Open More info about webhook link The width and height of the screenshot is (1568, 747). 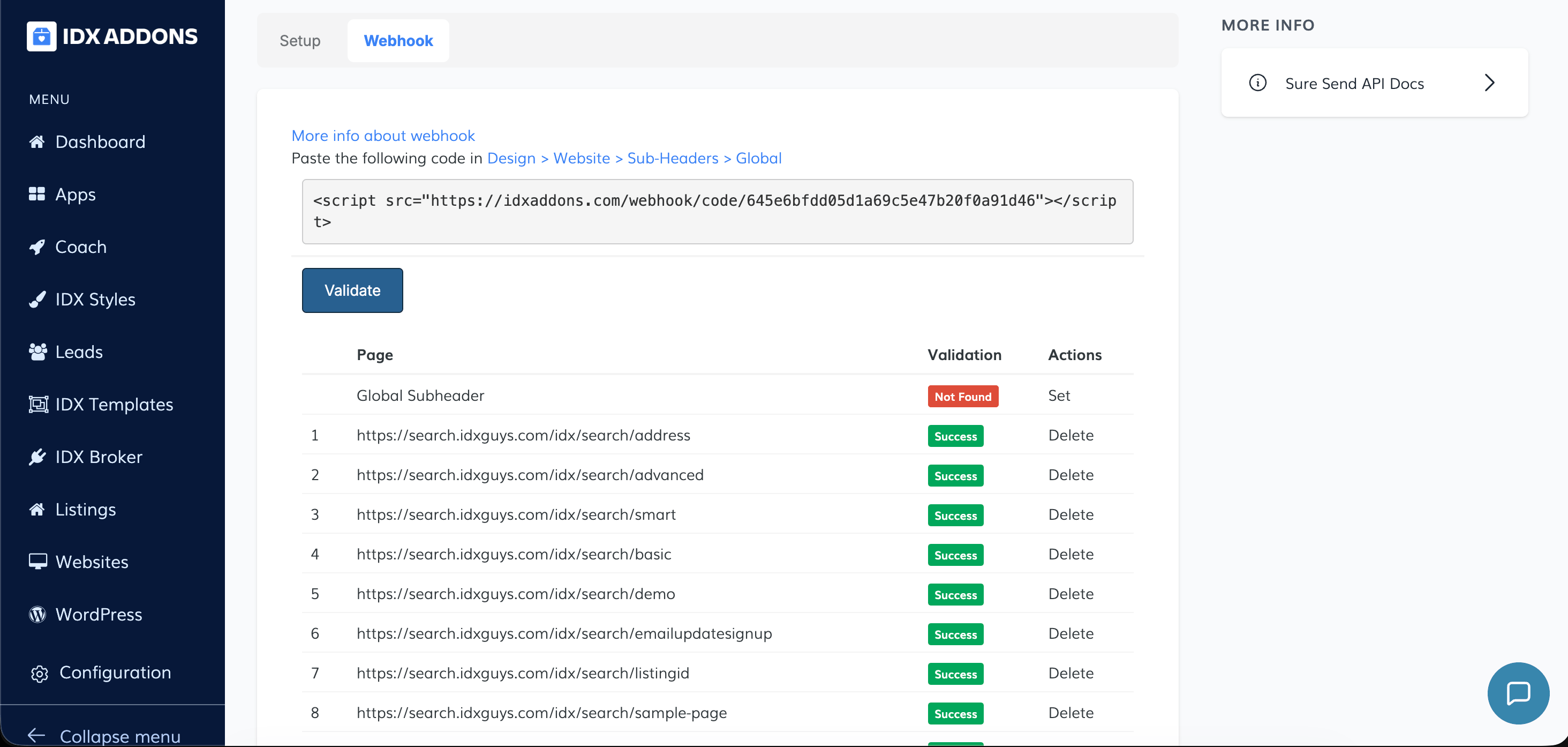click(x=383, y=135)
